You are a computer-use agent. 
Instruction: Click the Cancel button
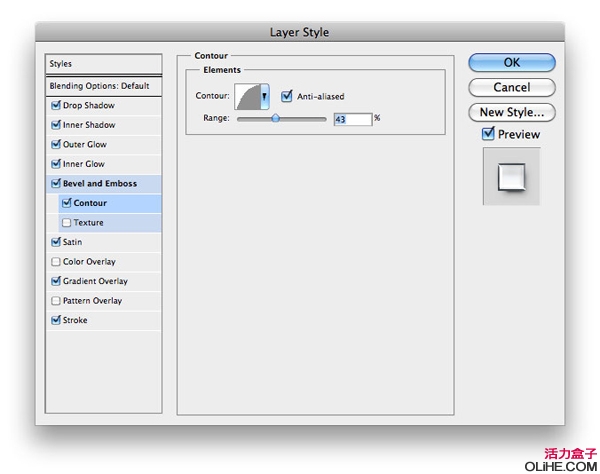(512, 87)
